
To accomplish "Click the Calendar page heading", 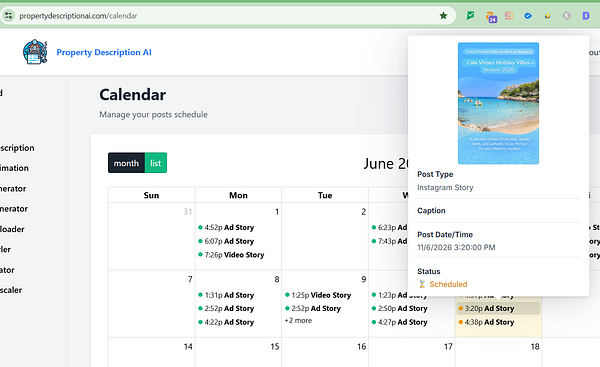I will point(132,95).
